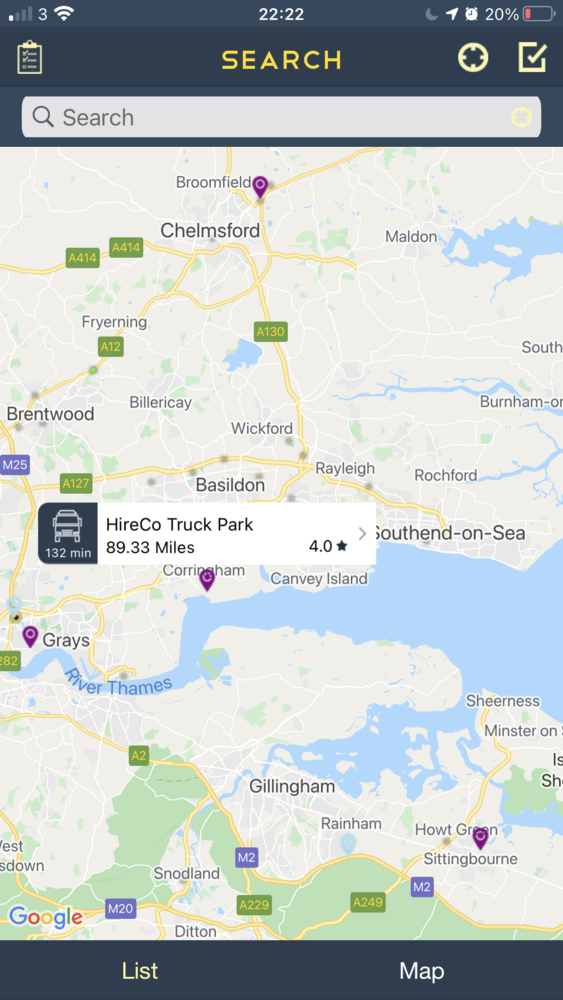Tap the 4.0 star rating
Viewport: 563px width, 1000px height.
(x=328, y=547)
